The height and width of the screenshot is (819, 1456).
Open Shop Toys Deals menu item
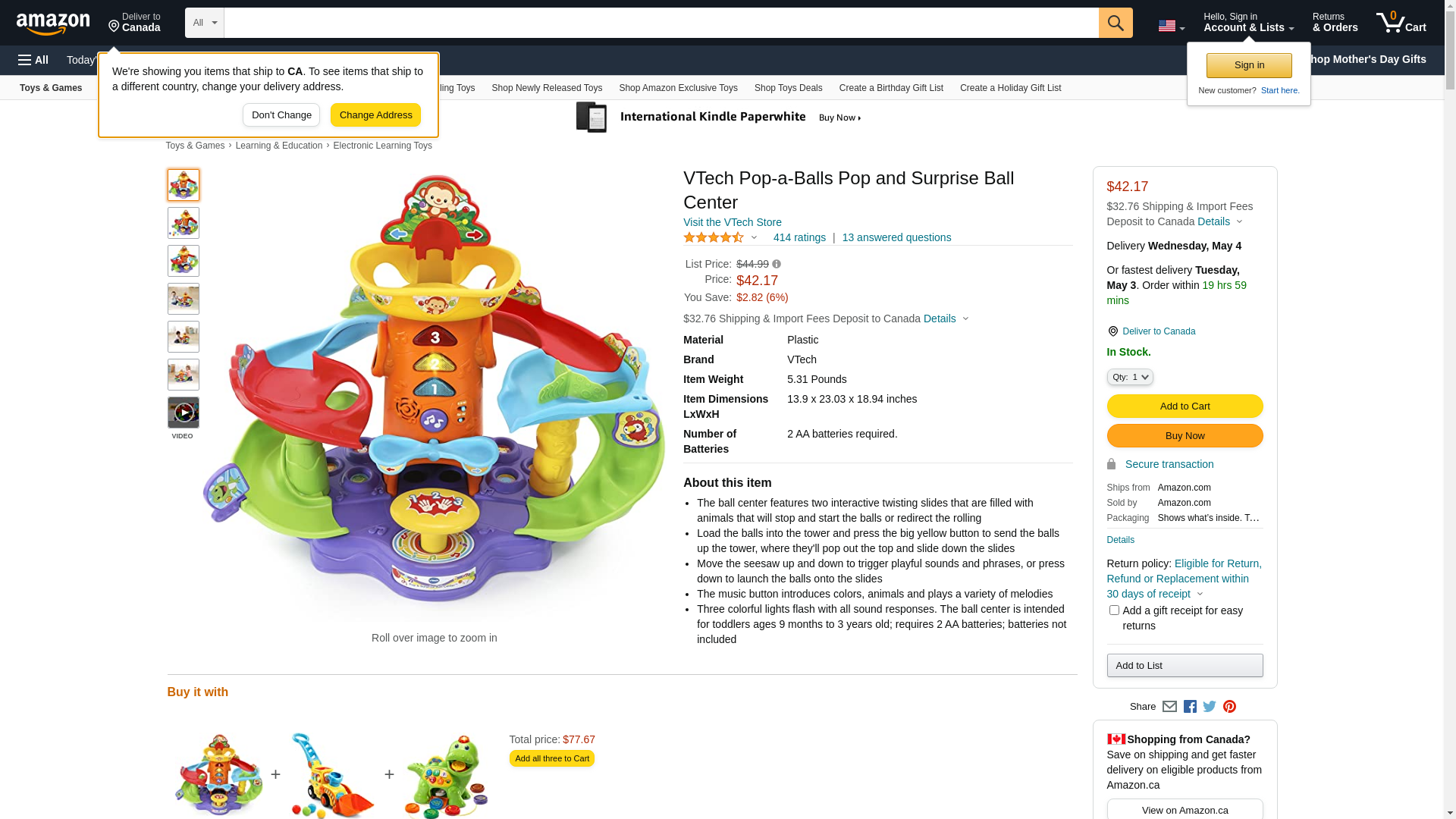coord(788,88)
